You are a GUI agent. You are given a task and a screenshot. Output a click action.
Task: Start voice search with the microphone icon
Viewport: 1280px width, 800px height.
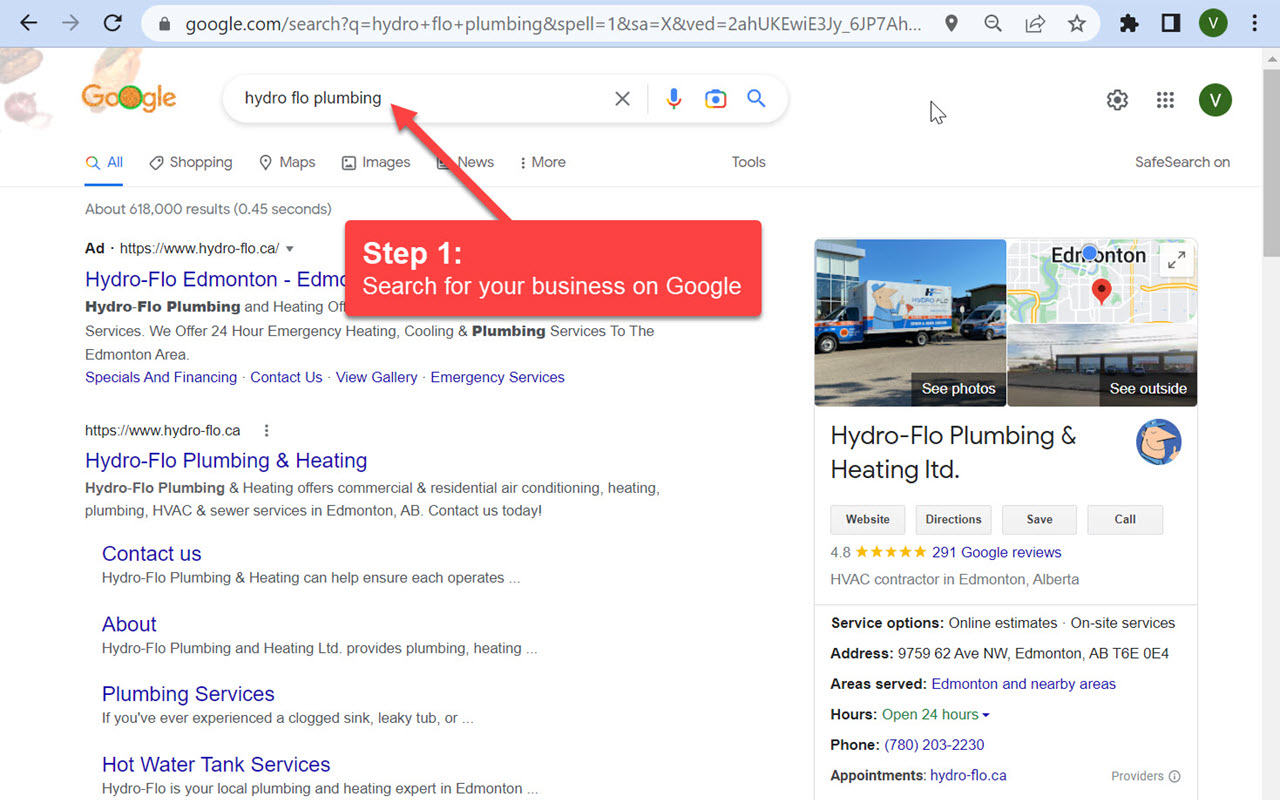tap(673, 98)
